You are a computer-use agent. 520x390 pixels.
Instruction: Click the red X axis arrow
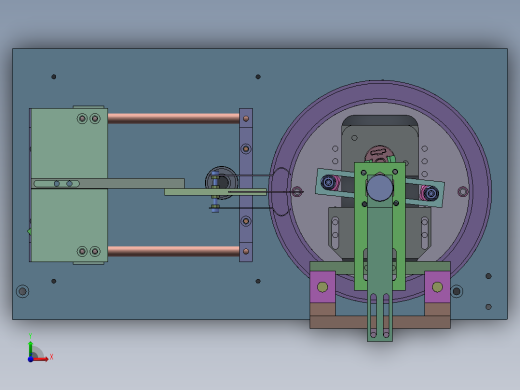tap(41, 359)
